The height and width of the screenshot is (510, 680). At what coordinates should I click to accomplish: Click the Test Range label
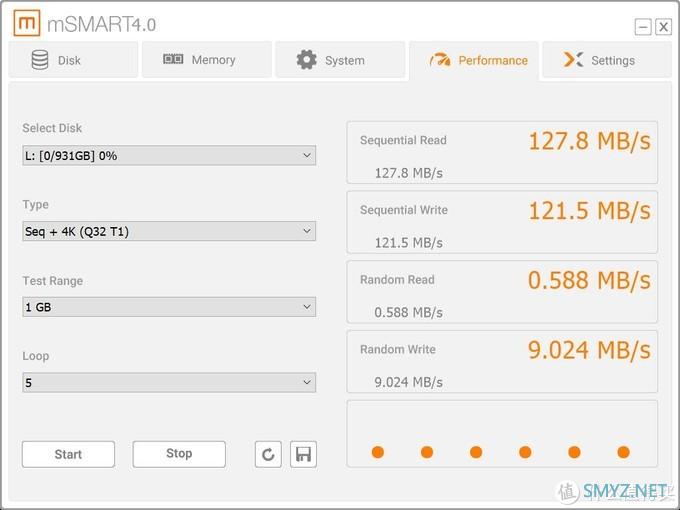point(52,281)
